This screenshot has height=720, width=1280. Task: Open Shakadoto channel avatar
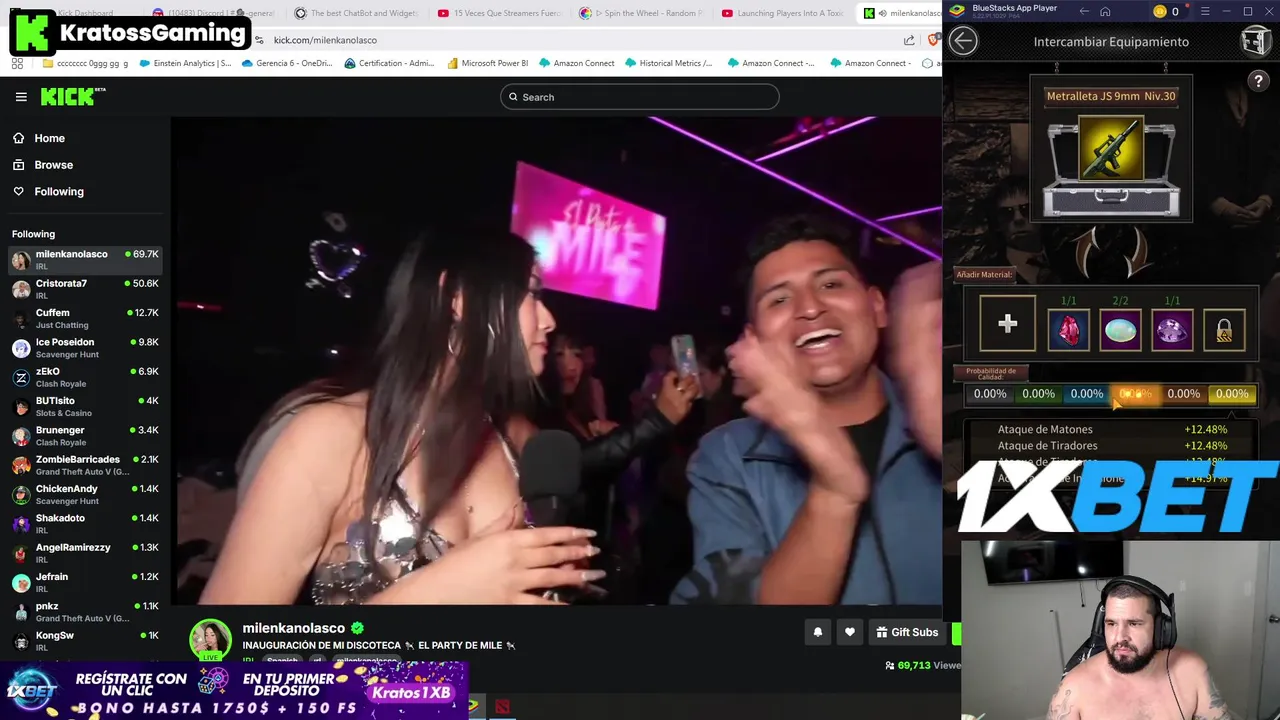(21, 524)
